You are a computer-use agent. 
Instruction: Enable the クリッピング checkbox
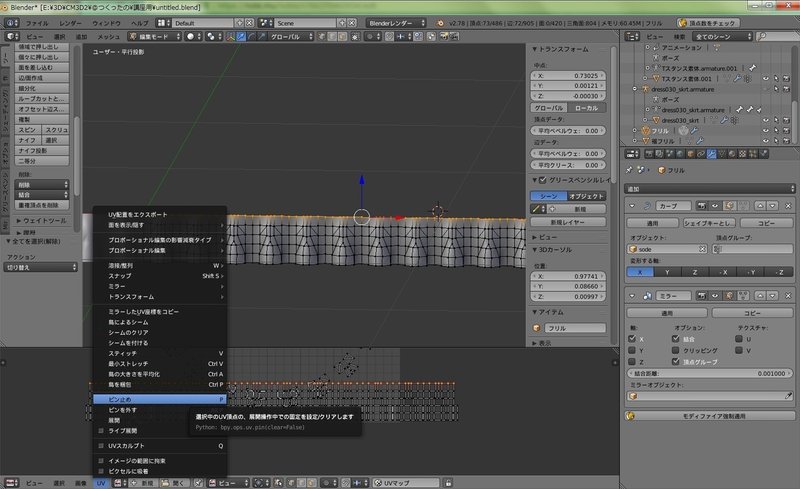click(677, 351)
